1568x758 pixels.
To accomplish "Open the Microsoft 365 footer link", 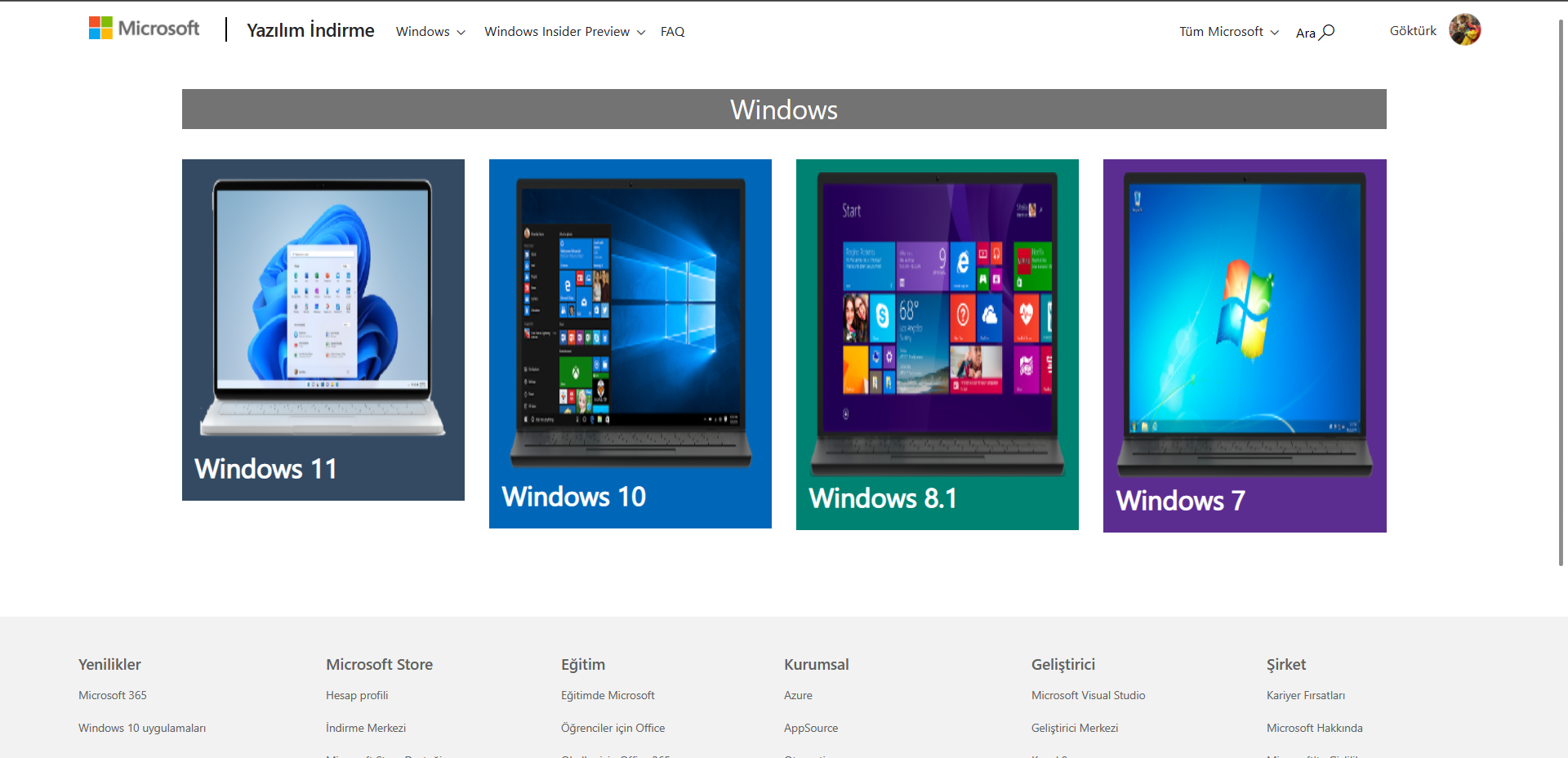I will pos(113,695).
